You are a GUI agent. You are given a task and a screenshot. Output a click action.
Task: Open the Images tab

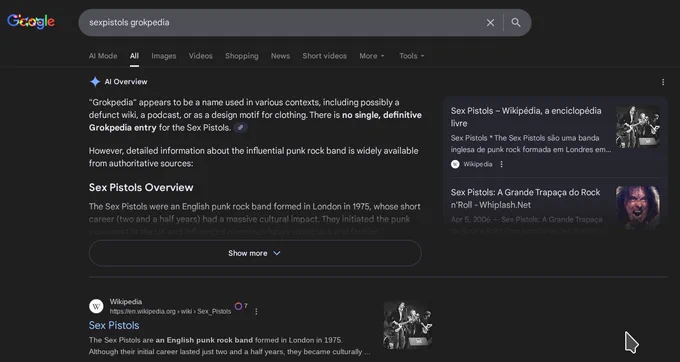tap(163, 56)
